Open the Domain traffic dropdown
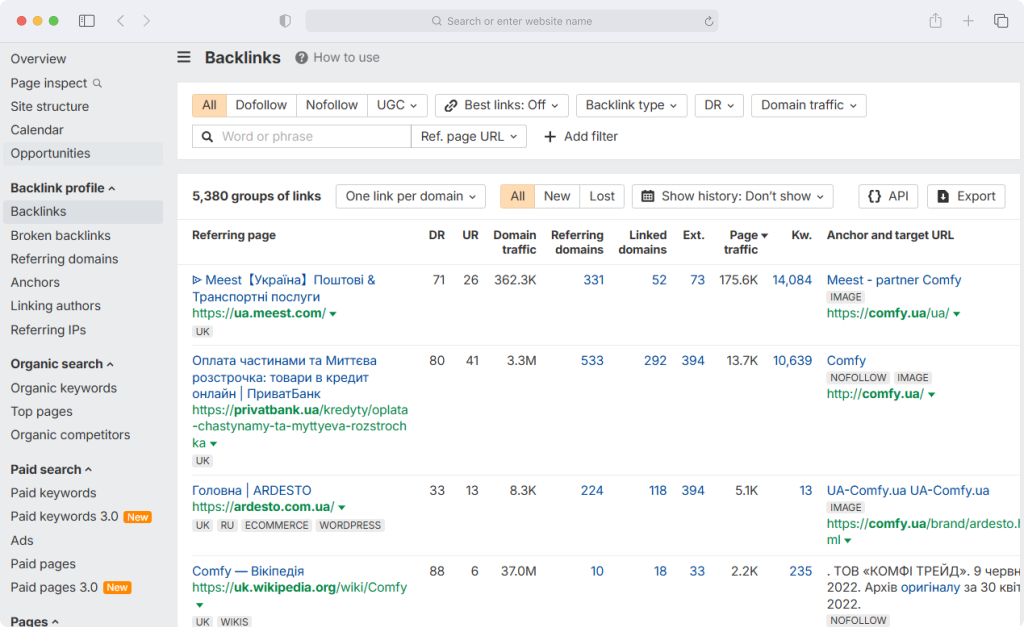Screen dimensions: 1024x627 [x=808, y=105]
